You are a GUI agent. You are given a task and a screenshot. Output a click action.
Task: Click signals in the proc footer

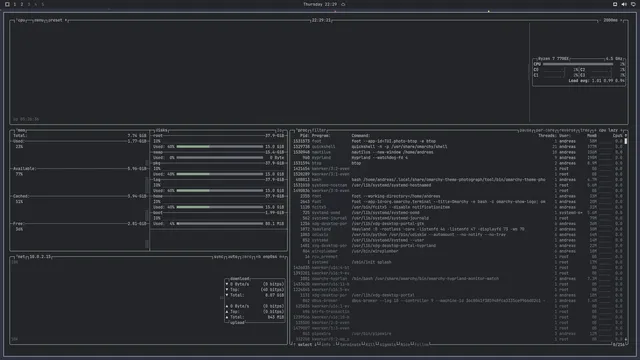tap(387, 344)
